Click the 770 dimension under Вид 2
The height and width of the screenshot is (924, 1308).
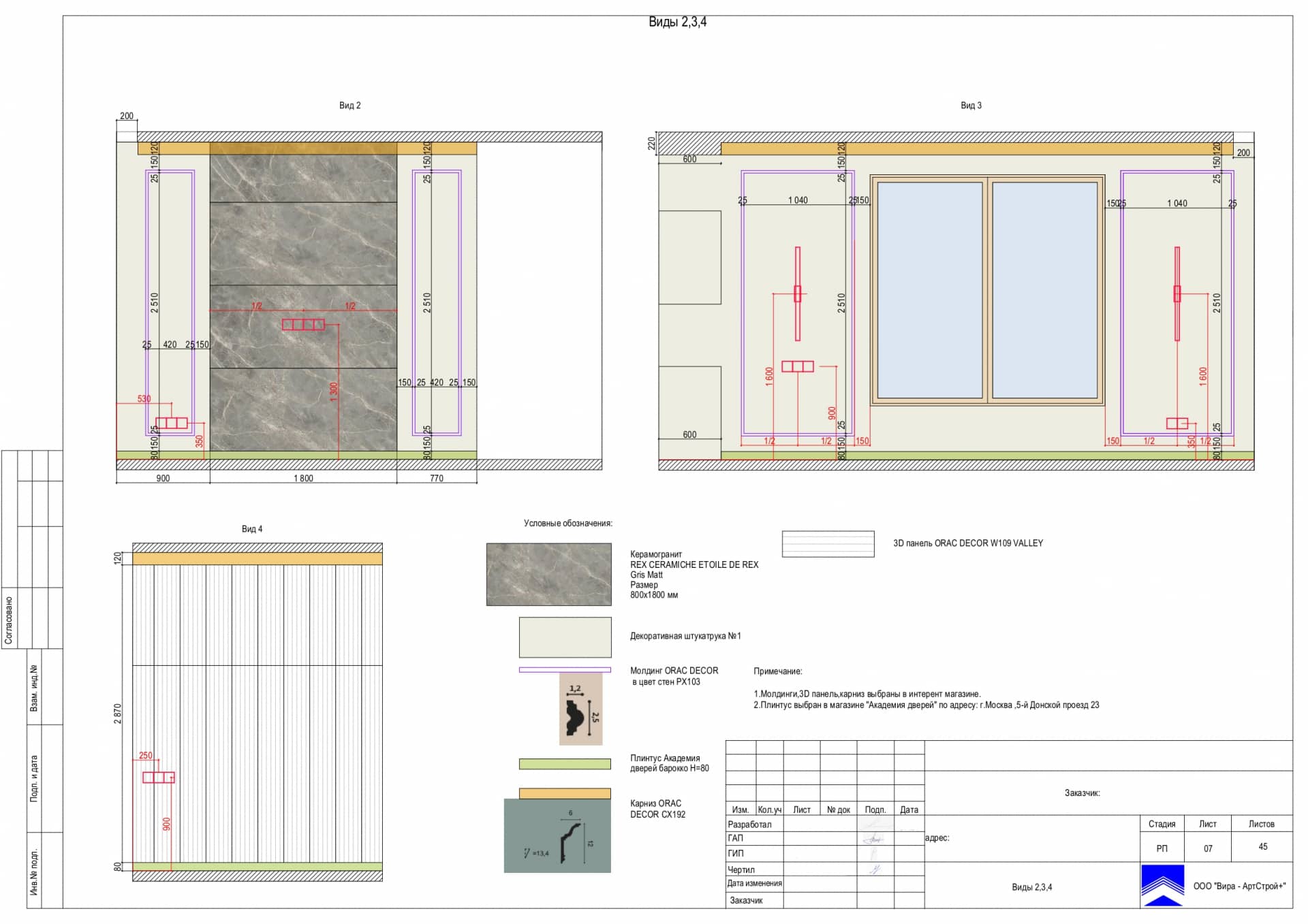(x=437, y=479)
